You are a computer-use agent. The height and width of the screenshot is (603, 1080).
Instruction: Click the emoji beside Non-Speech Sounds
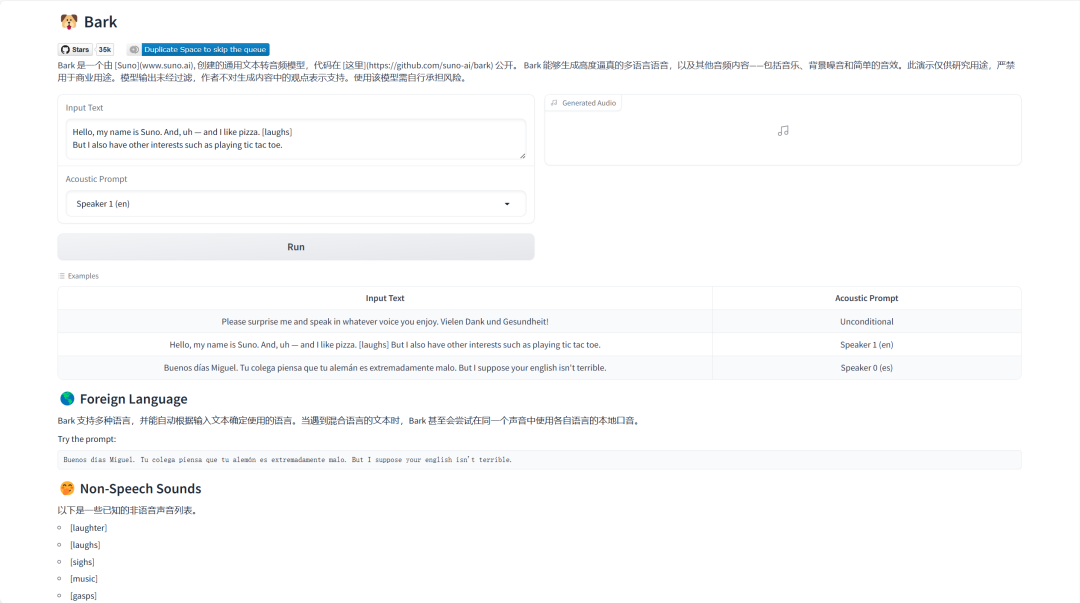[x=67, y=489]
